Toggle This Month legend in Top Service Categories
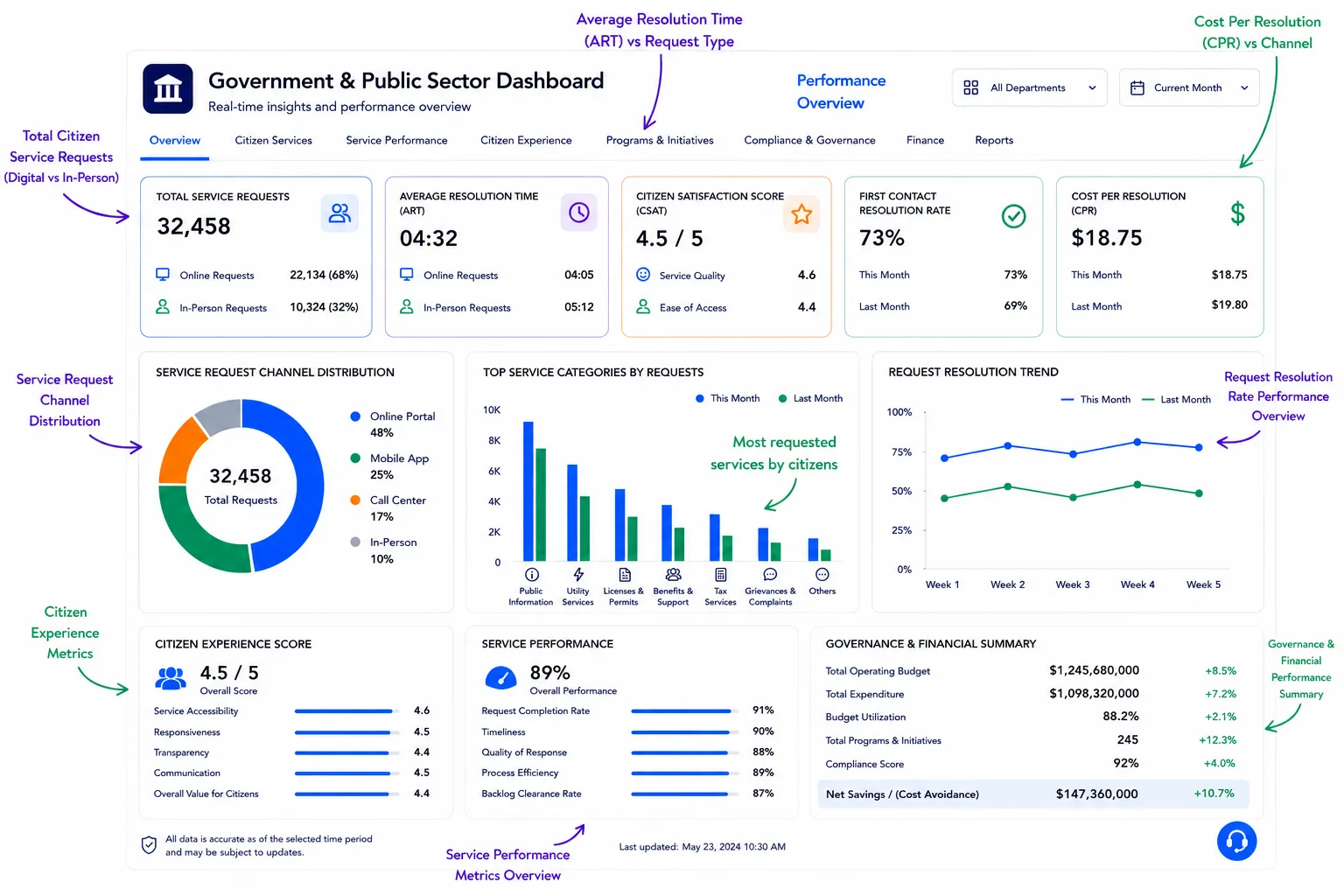Screen dimensions: 1344x896 click(x=727, y=398)
